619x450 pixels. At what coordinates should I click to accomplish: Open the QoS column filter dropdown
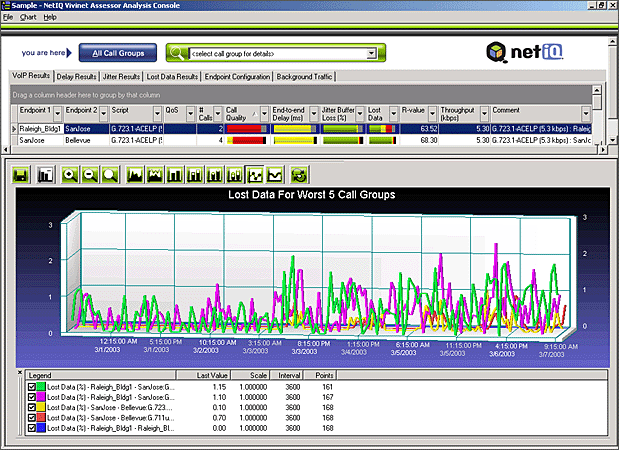pyautogui.click(x=191, y=114)
